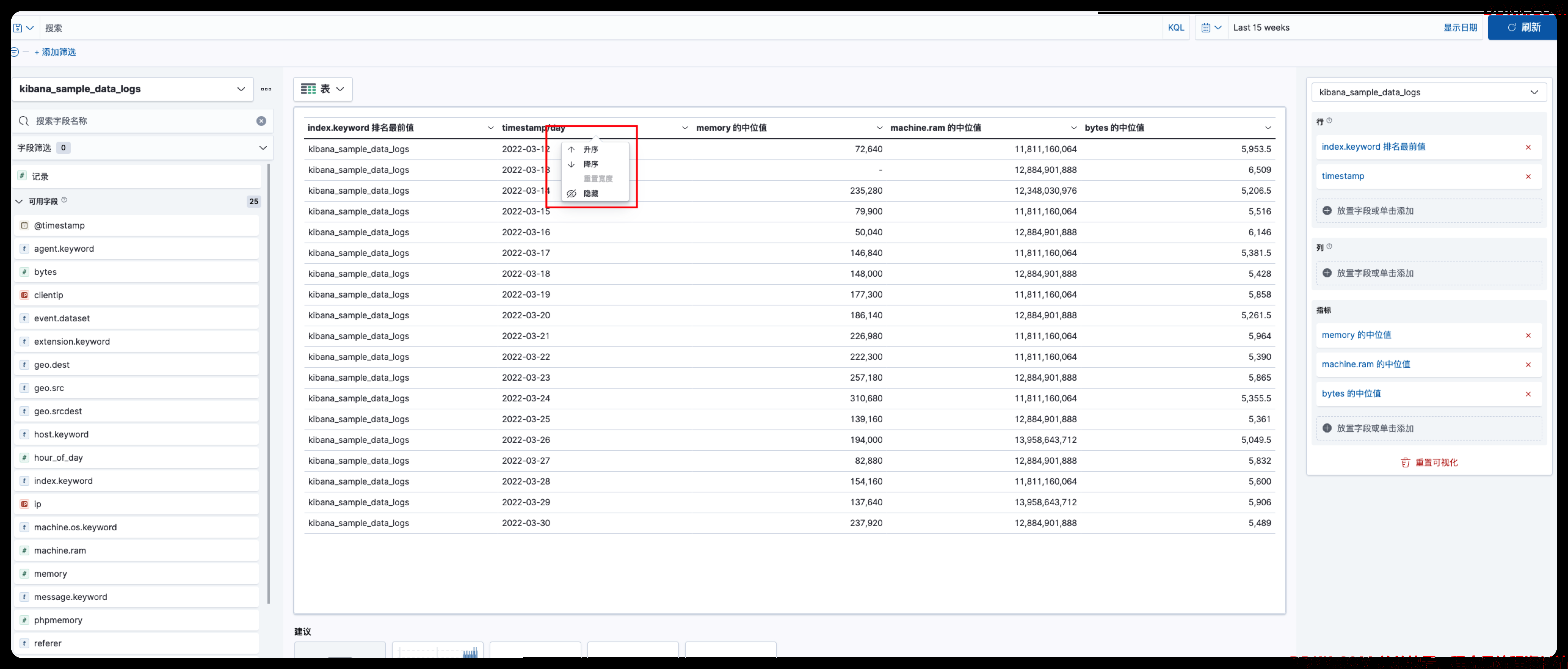This screenshot has width=1568, height=669.
Task: Open the kibana_sample_data_logs index pattern dropdown
Action: pyautogui.click(x=133, y=89)
